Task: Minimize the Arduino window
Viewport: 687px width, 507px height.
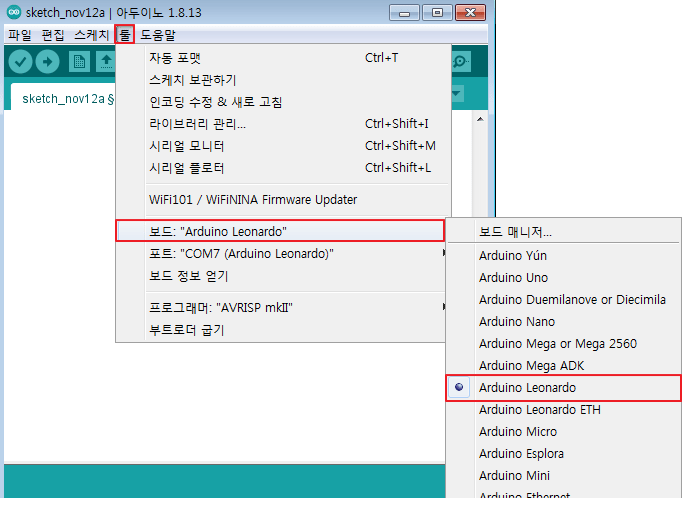Action: (x=404, y=13)
